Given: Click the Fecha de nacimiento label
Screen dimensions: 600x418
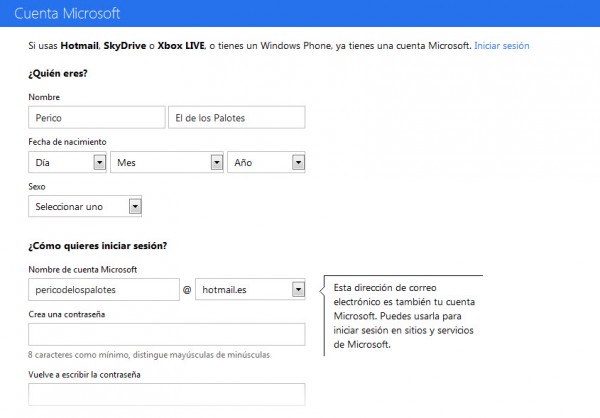Looking at the screenshot, I should pyautogui.click(x=67, y=142).
